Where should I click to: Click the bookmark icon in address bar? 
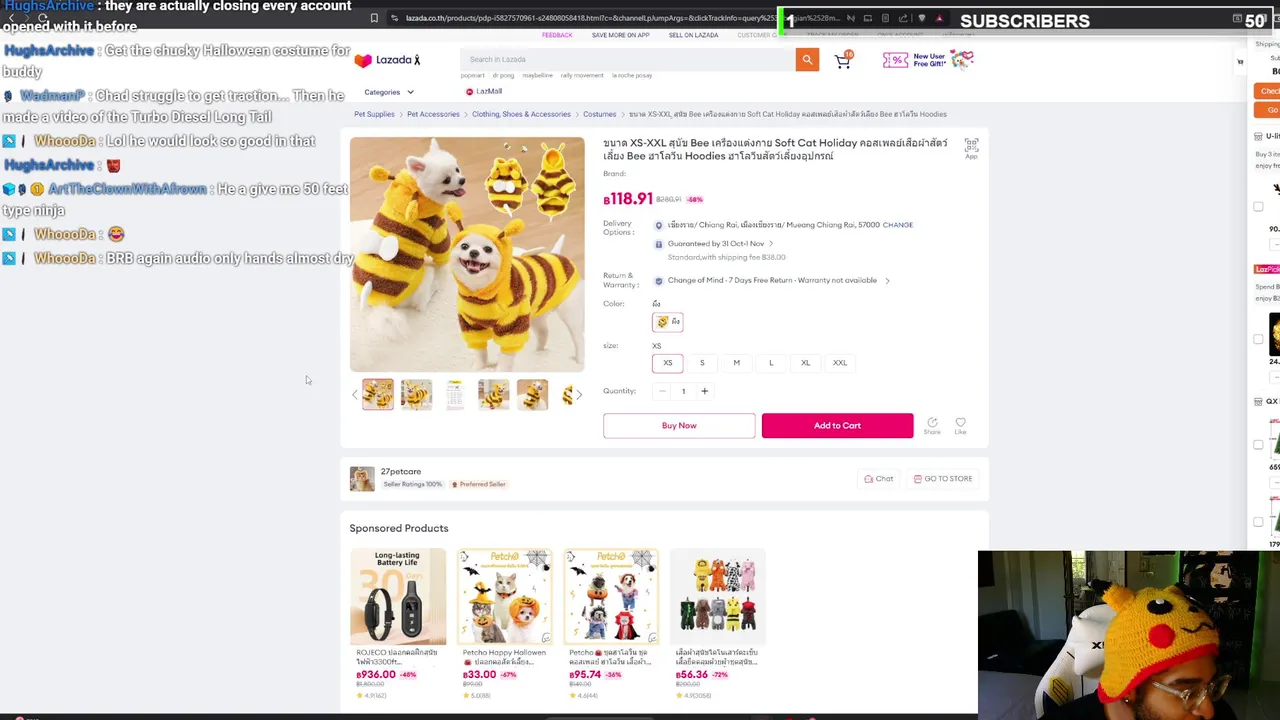(374, 18)
